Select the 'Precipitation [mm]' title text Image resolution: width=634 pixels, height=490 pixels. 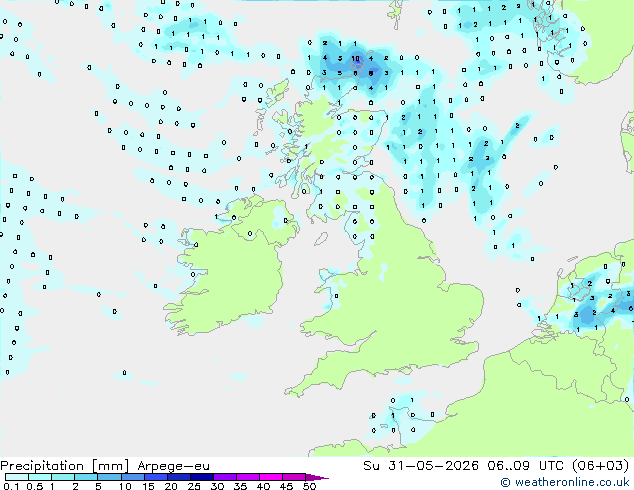[65, 466]
